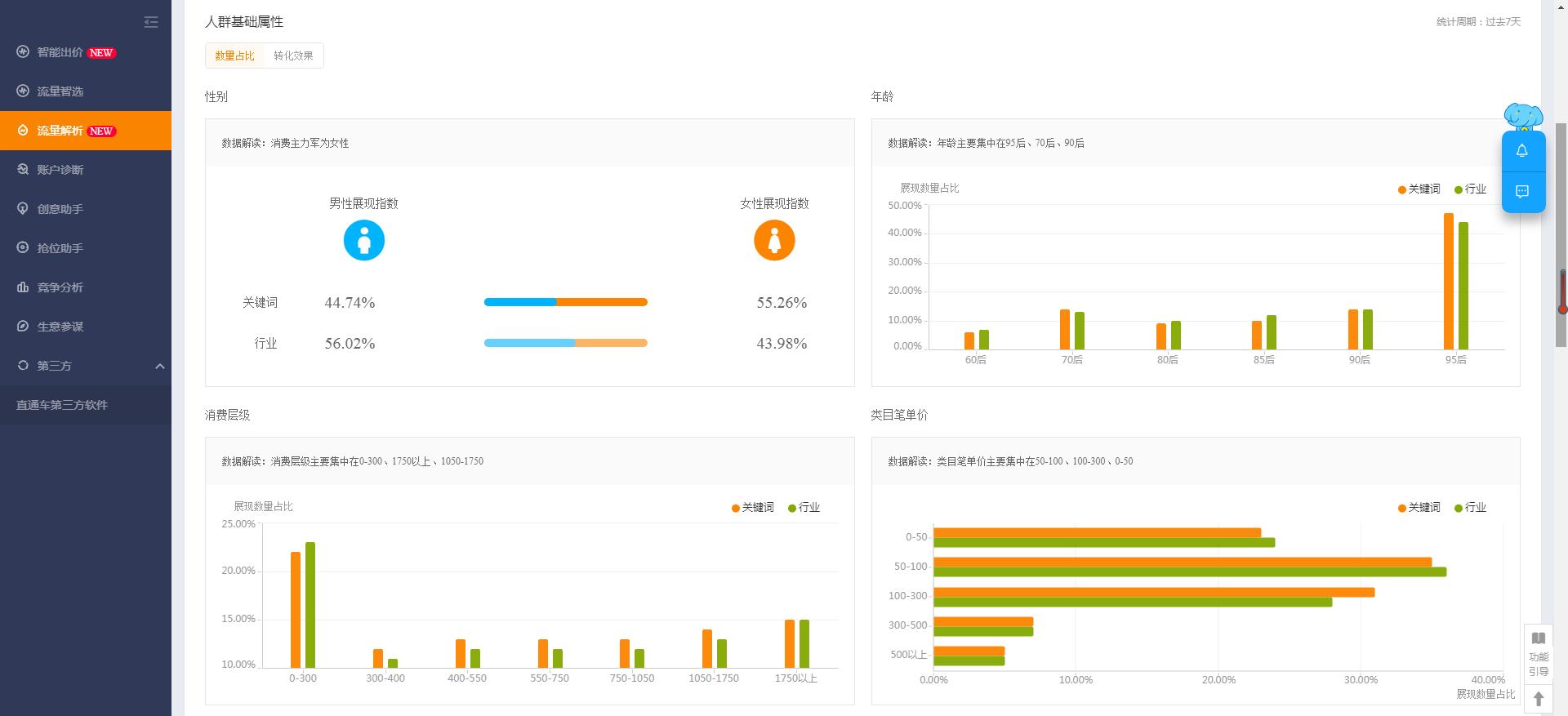Viewport: 1568px width, 716px height.
Task: Click the blue elephant mascot
Action: [x=1523, y=117]
